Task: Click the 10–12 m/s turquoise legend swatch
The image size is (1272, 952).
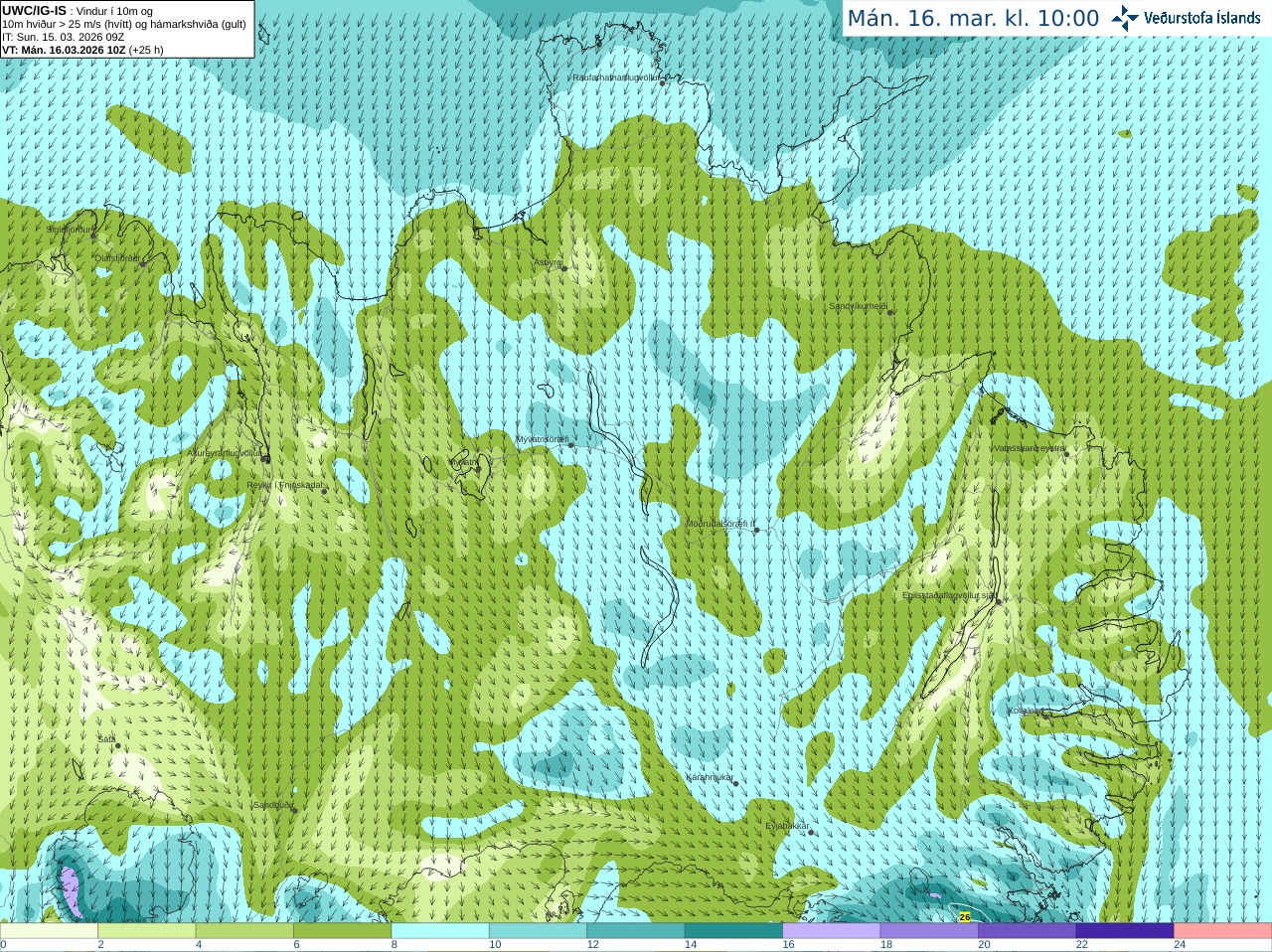Action: pyautogui.click(x=538, y=931)
